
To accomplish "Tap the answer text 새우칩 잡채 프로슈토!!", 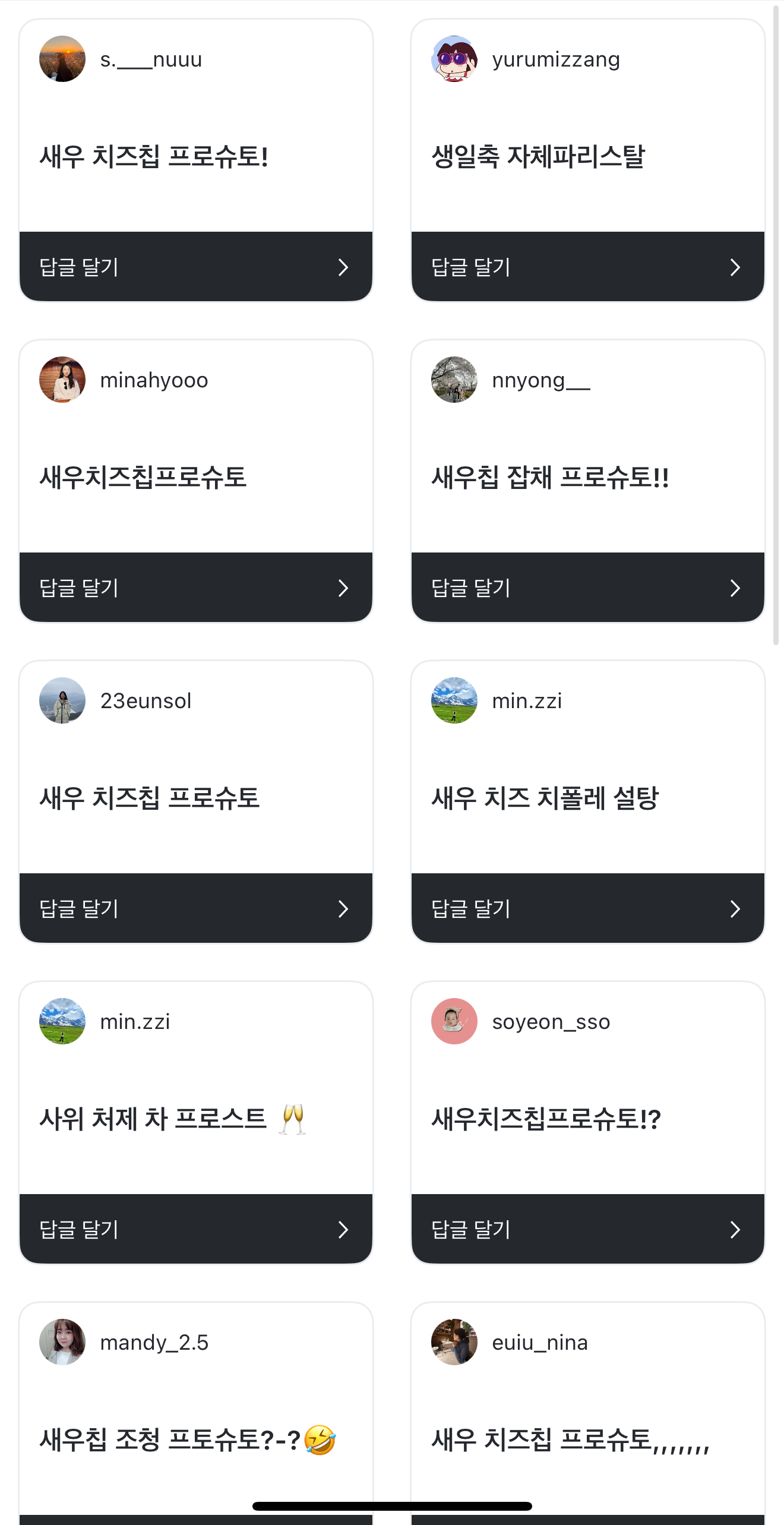I will coord(550,478).
